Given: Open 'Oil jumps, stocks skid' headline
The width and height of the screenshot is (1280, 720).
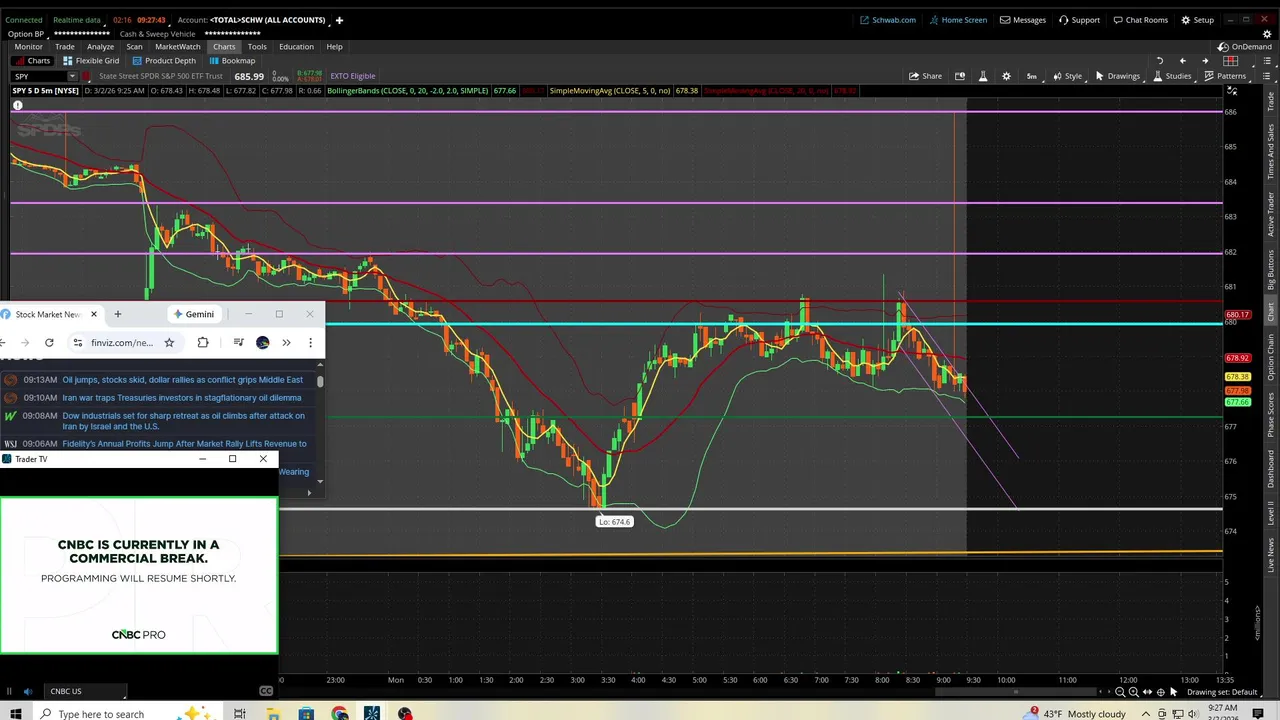Looking at the screenshot, I should (x=183, y=379).
